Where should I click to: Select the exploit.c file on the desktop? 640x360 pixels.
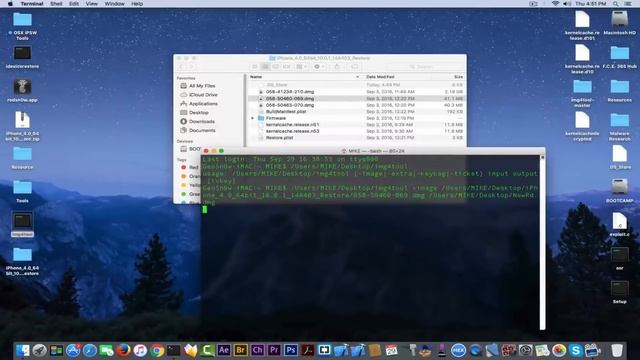(x=620, y=224)
